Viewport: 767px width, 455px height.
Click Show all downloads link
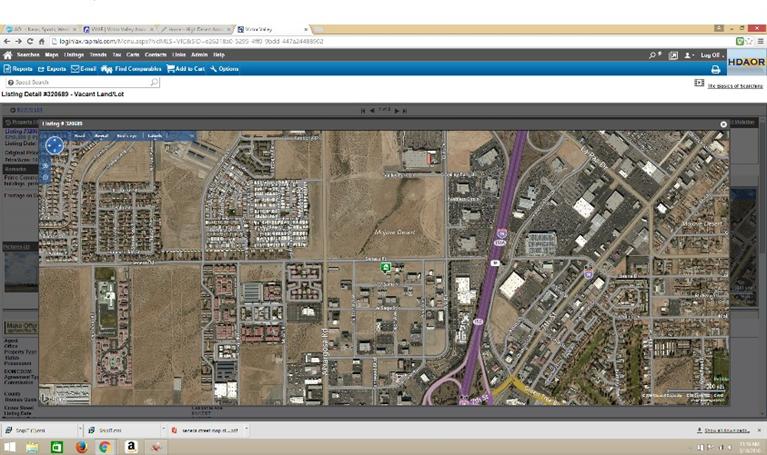[x=723, y=431]
